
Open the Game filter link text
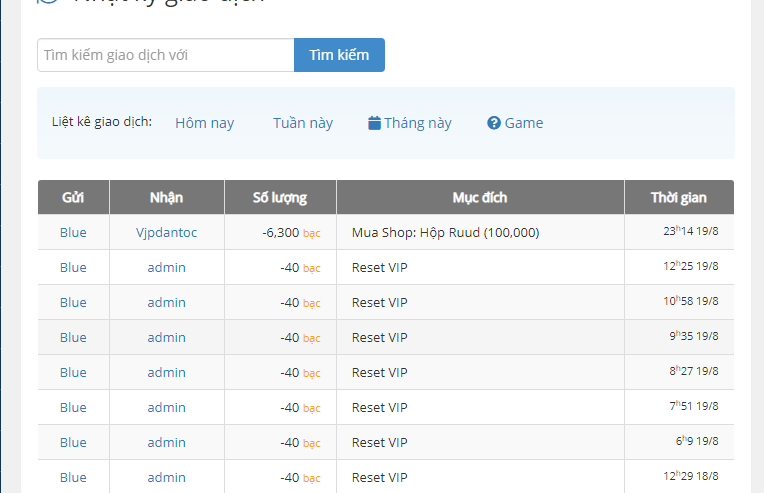pos(524,123)
